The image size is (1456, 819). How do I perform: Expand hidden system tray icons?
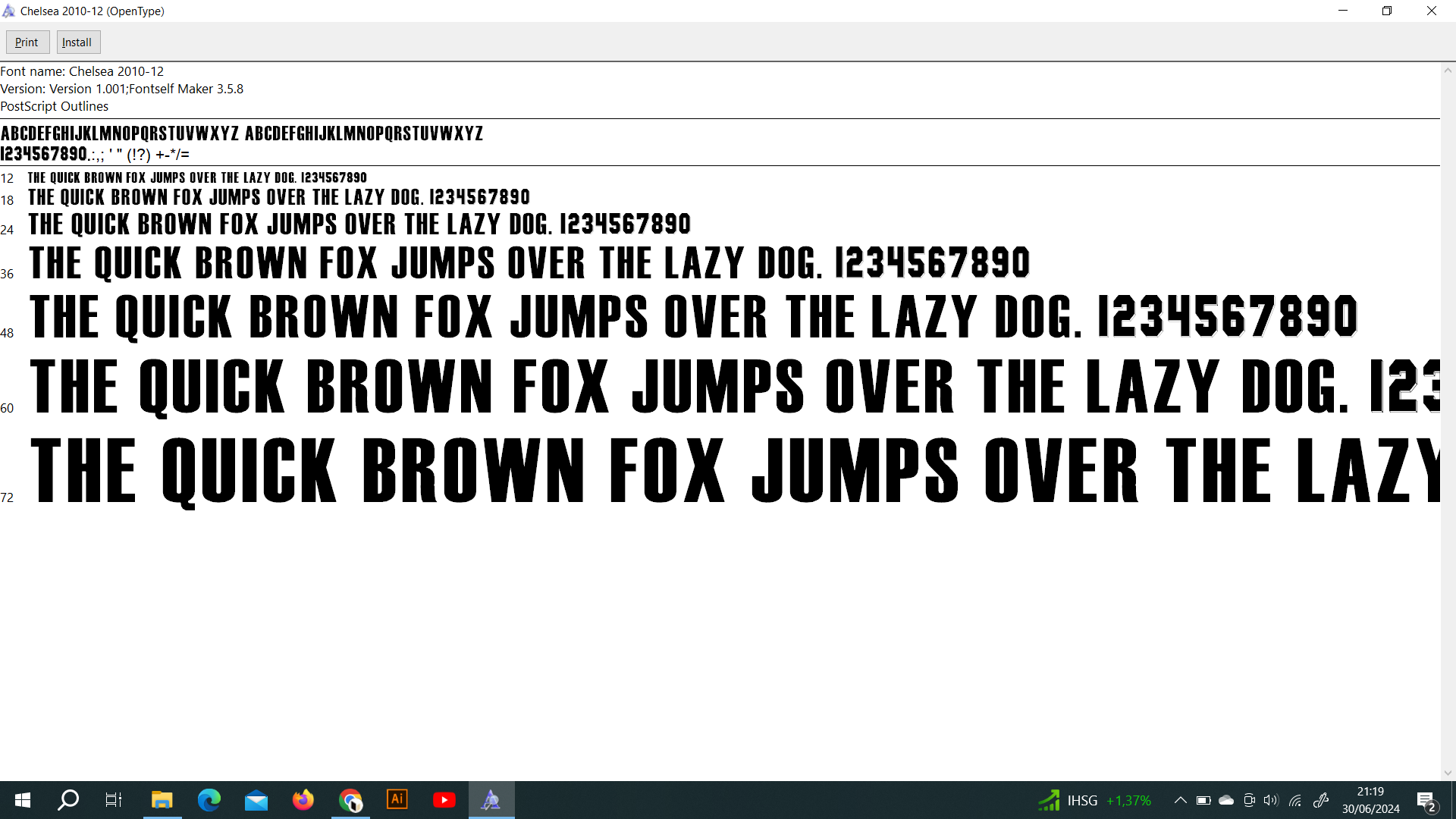tap(1180, 800)
